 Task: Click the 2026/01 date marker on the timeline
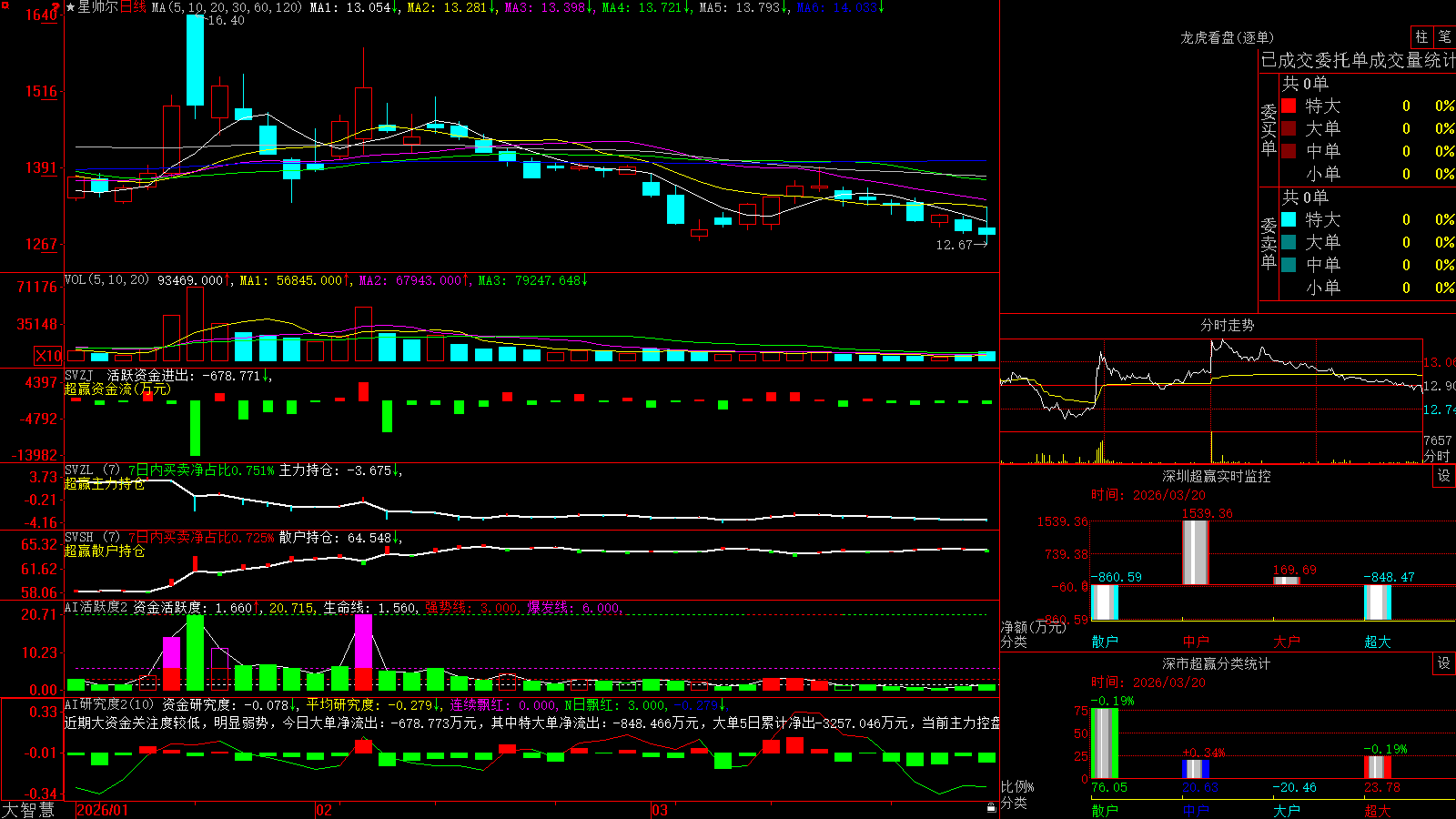click(x=103, y=810)
